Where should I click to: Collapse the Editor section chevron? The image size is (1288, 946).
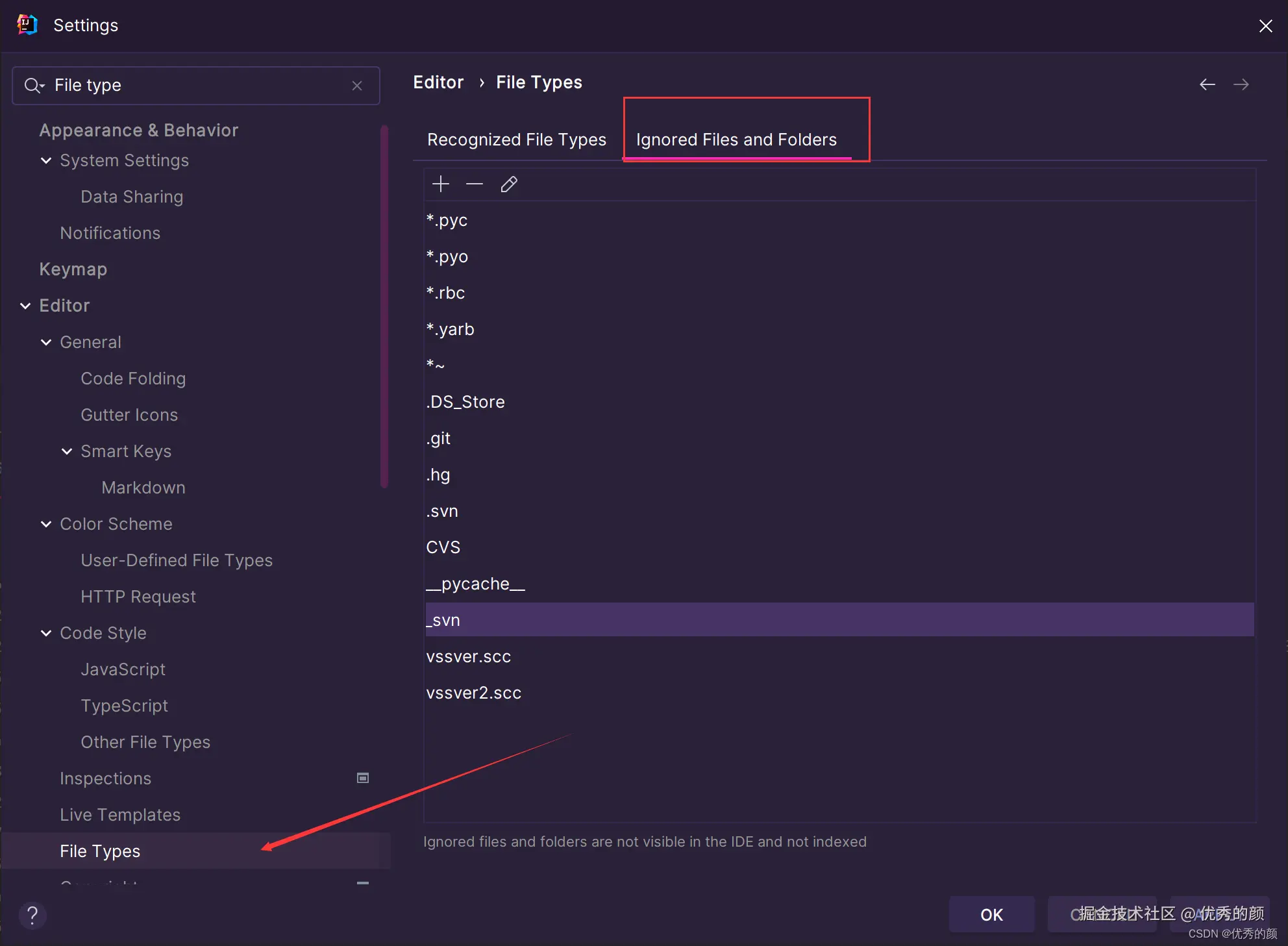[x=25, y=306]
